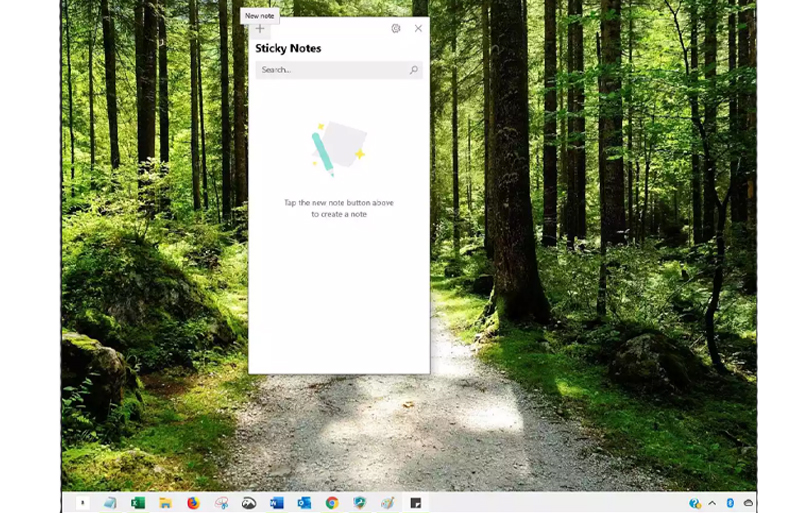The height and width of the screenshot is (513, 800).
Task: Launch Google Chrome from the taskbar
Action: pos(332,503)
